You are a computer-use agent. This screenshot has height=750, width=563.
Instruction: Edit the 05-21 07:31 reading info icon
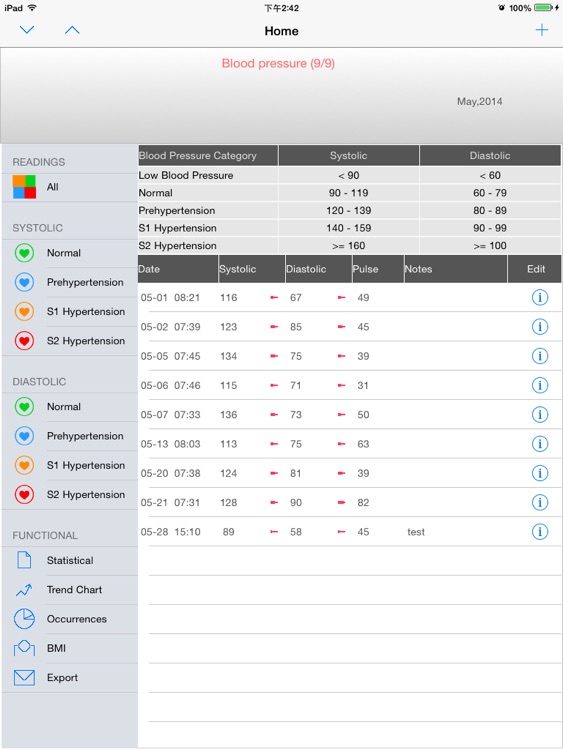tap(540, 502)
